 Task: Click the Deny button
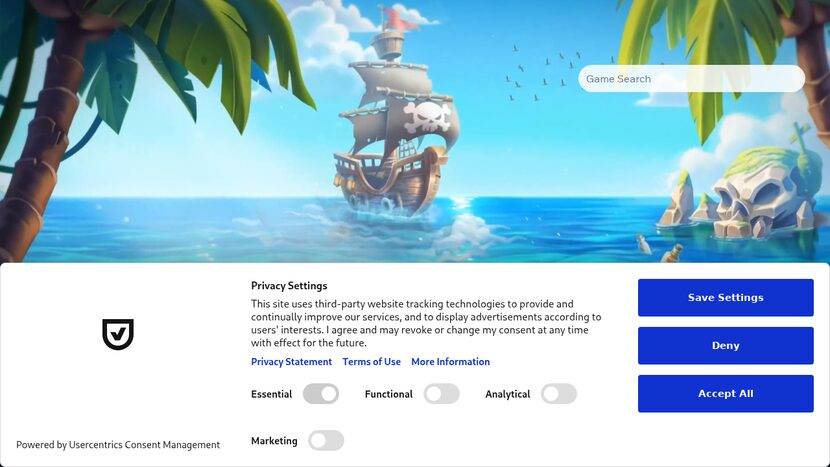(x=726, y=346)
